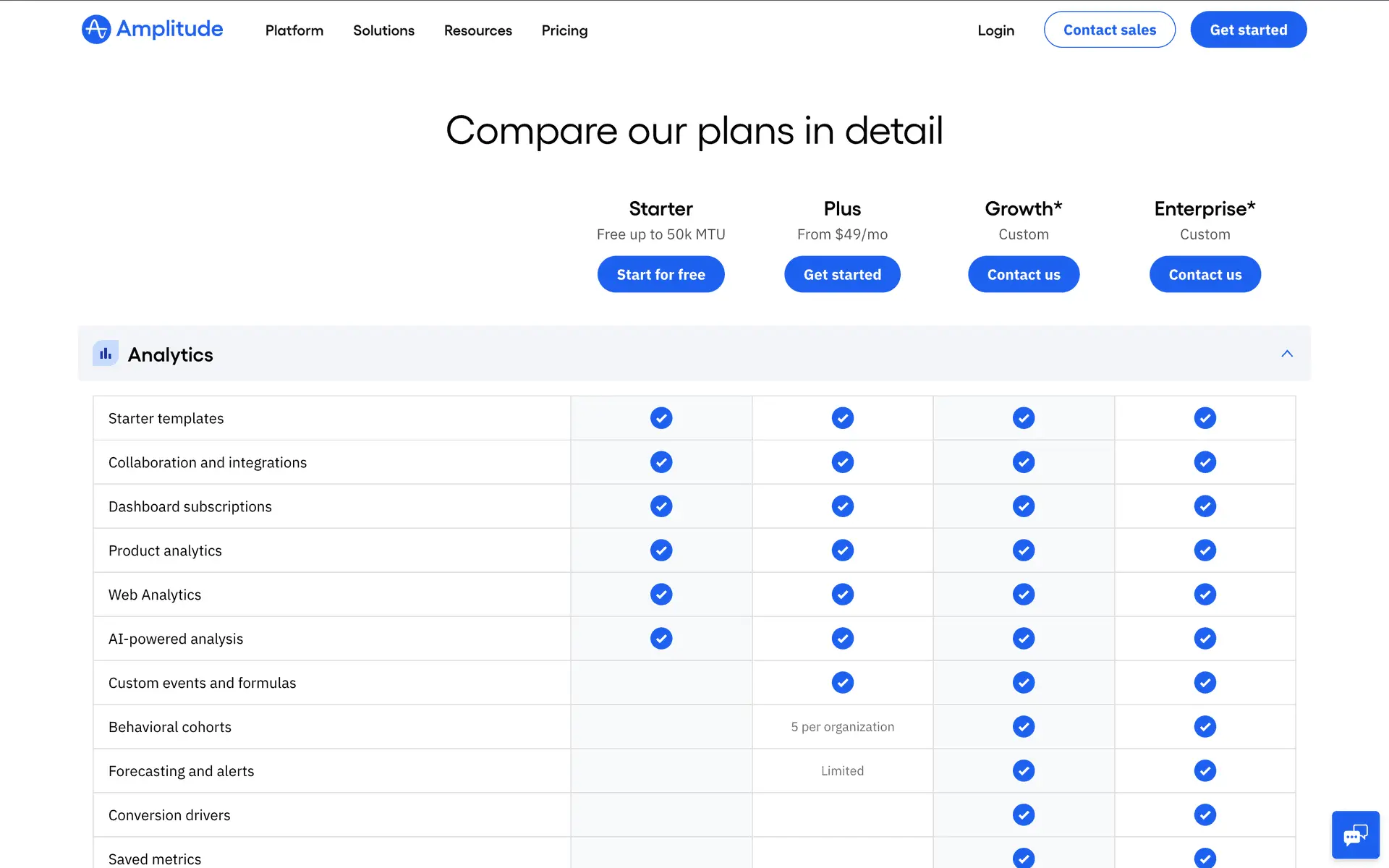
Task: Collapse the Analytics section chevron
Action: pos(1287,354)
